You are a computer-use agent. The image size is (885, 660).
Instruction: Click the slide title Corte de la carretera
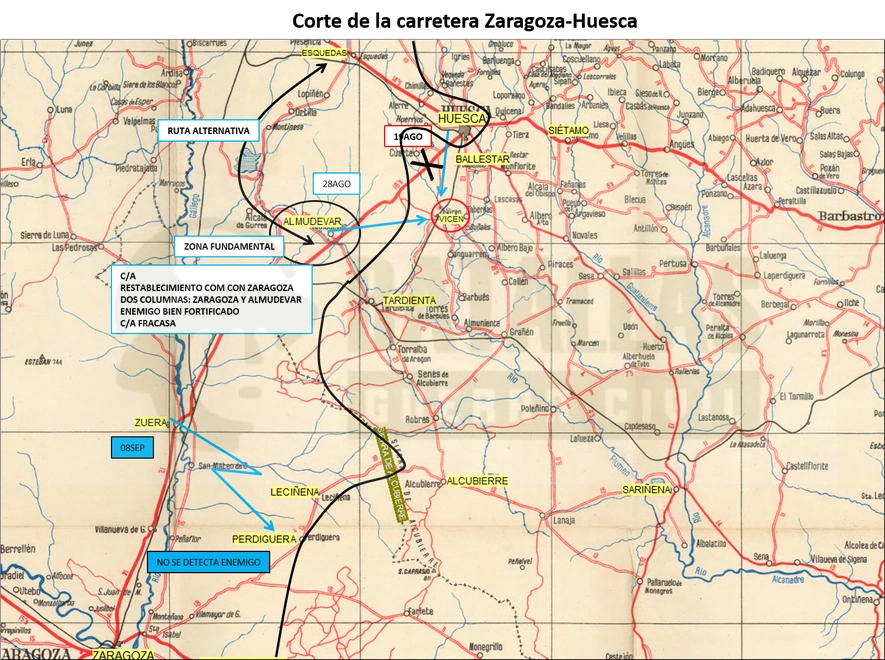pyautogui.click(x=465, y=21)
